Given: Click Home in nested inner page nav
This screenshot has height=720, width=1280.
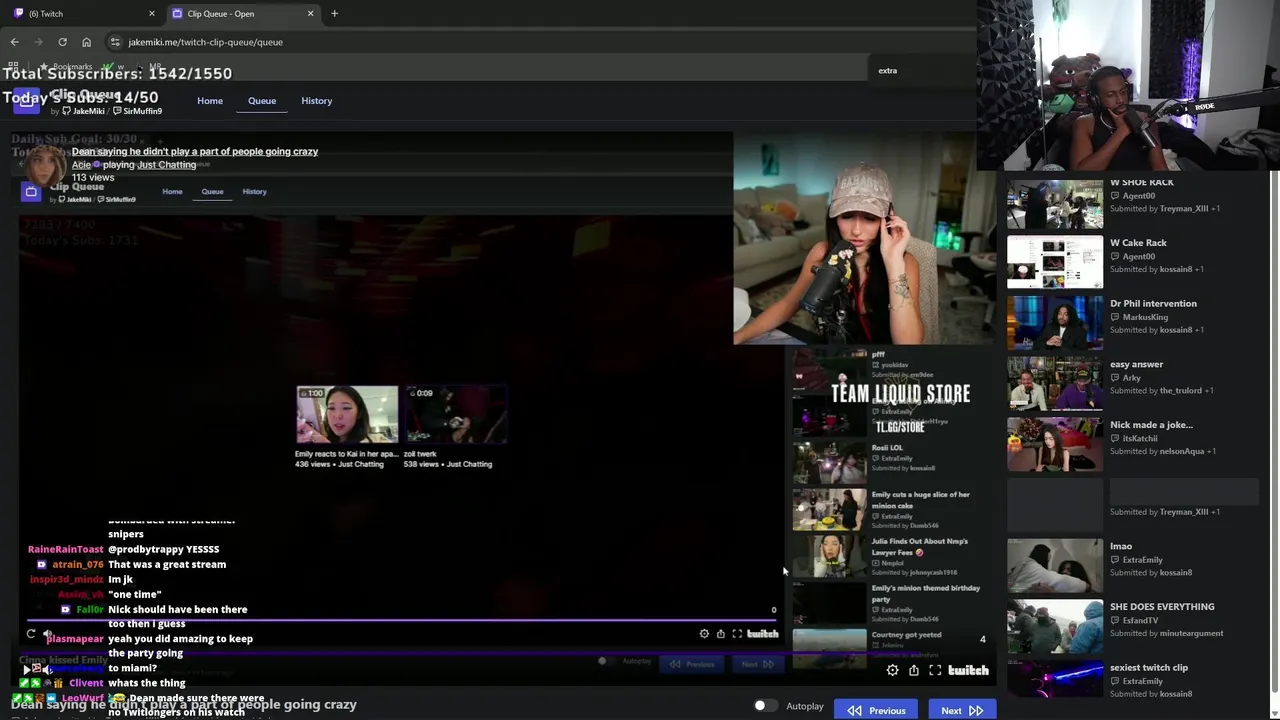Looking at the screenshot, I should pos(172,191).
